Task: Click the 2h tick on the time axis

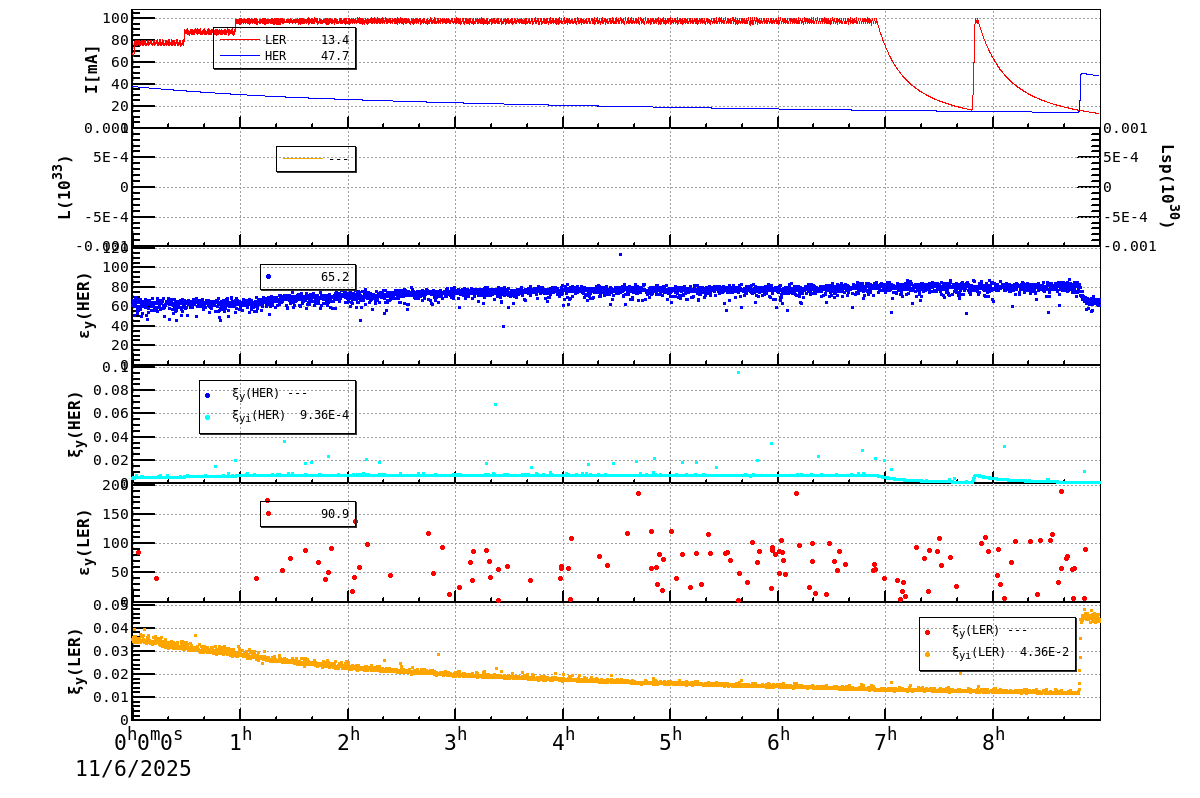Action: (348, 741)
